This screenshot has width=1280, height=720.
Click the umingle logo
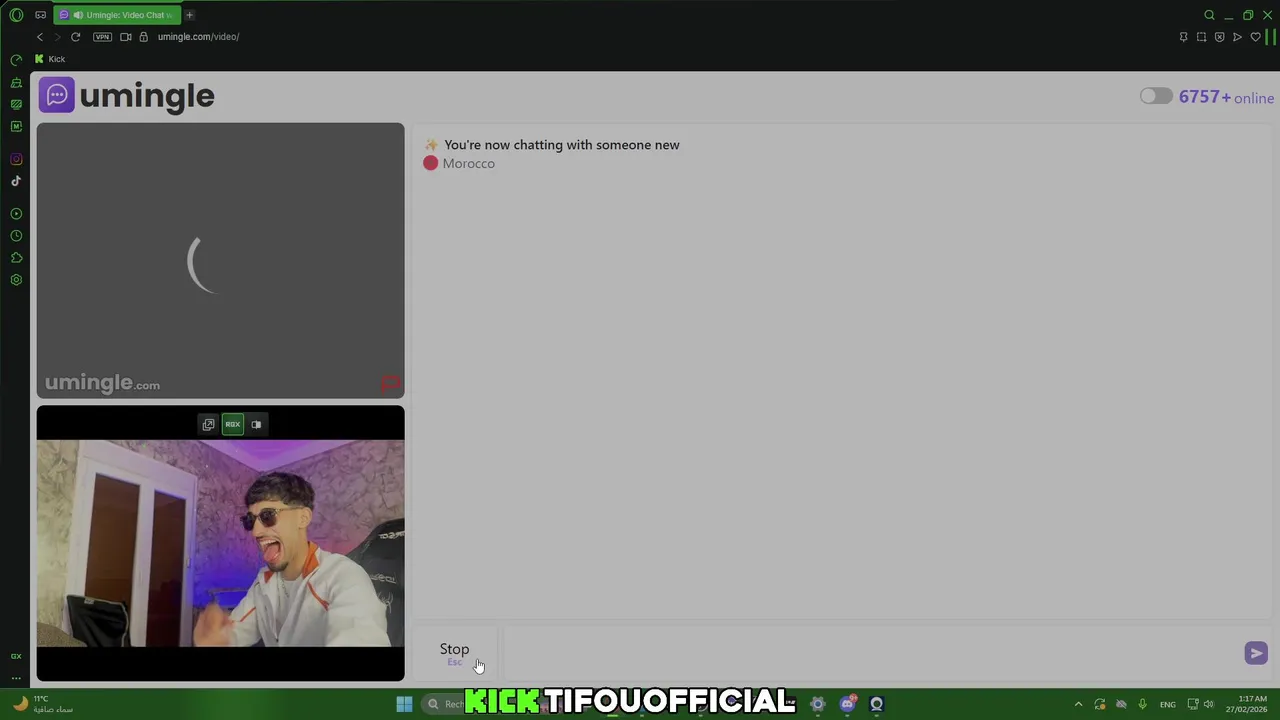pos(127,96)
